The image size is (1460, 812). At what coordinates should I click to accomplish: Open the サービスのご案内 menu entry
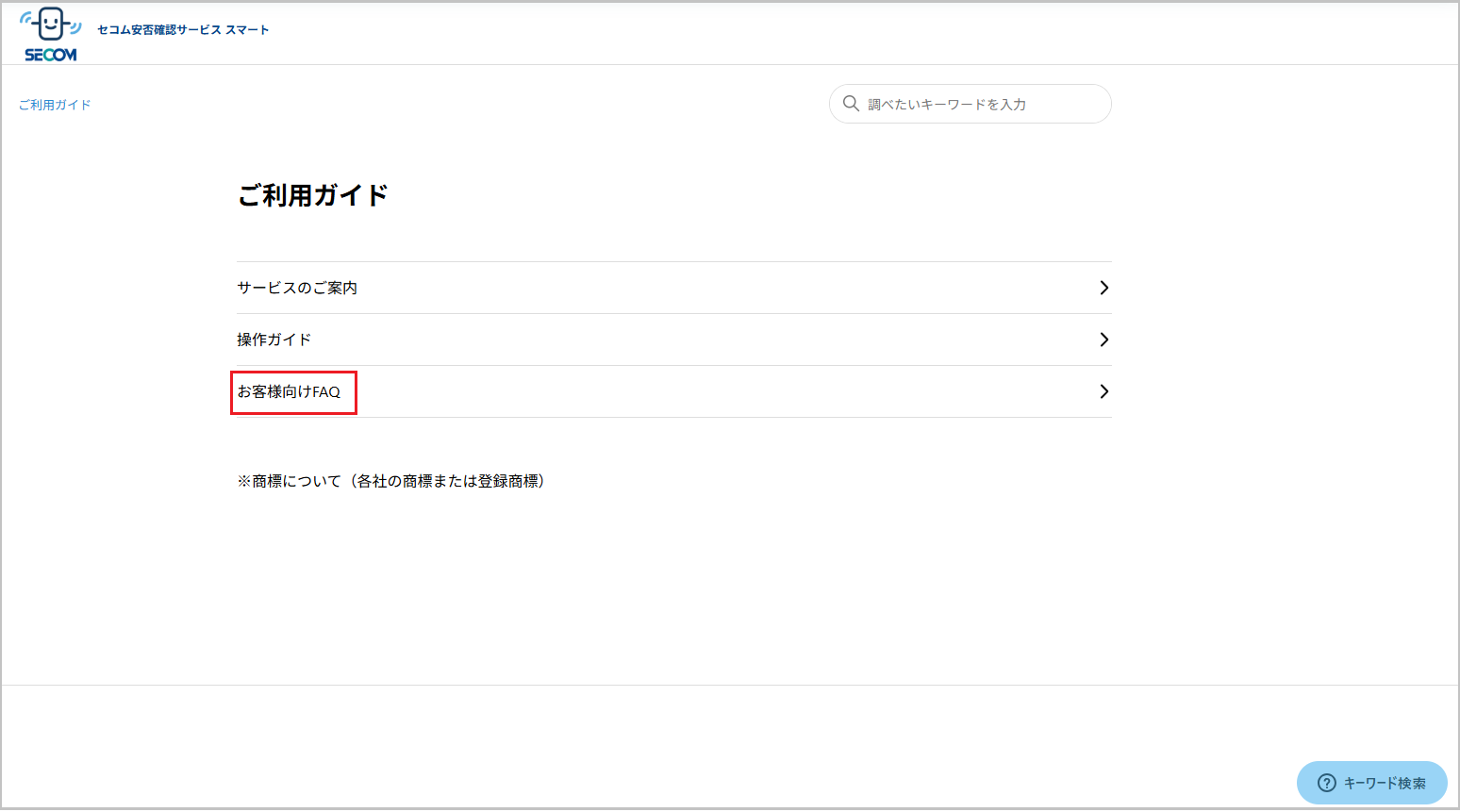pos(674,288)
